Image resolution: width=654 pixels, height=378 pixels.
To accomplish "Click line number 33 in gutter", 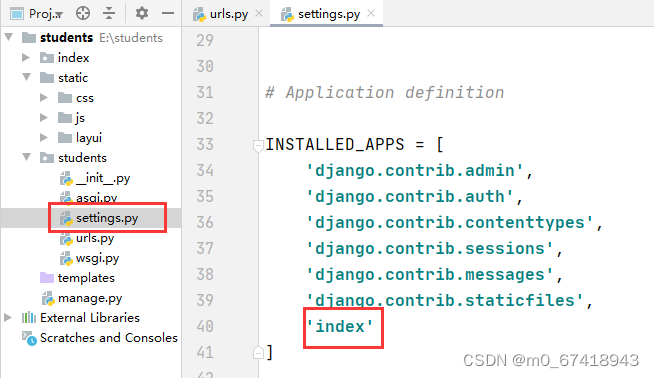I will click(205, 144).
